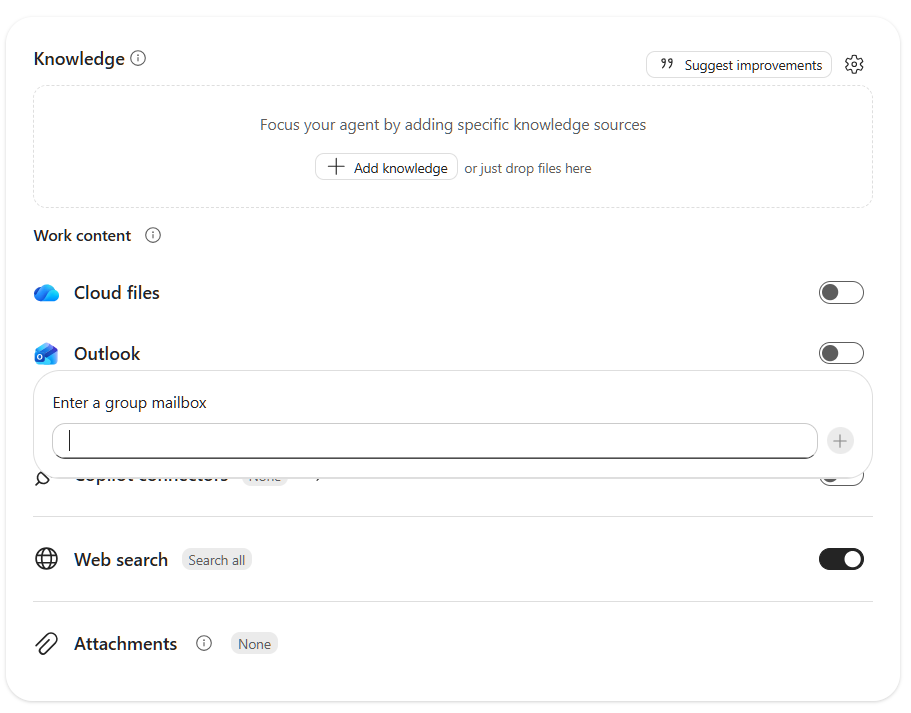Click plus button to add group mailbox
The height and width of the screenshot is (713, 911).
point(840,441)
